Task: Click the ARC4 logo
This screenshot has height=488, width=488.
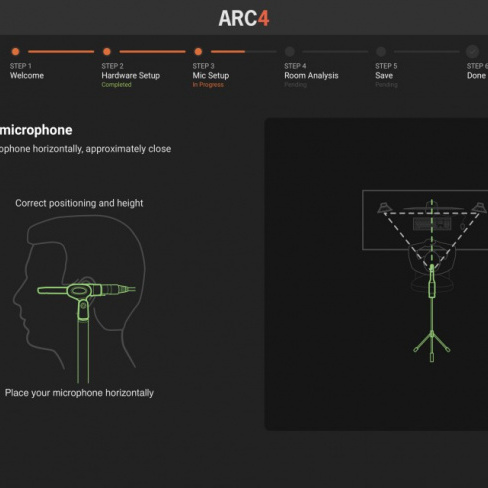Action: (x=244, y=18)
